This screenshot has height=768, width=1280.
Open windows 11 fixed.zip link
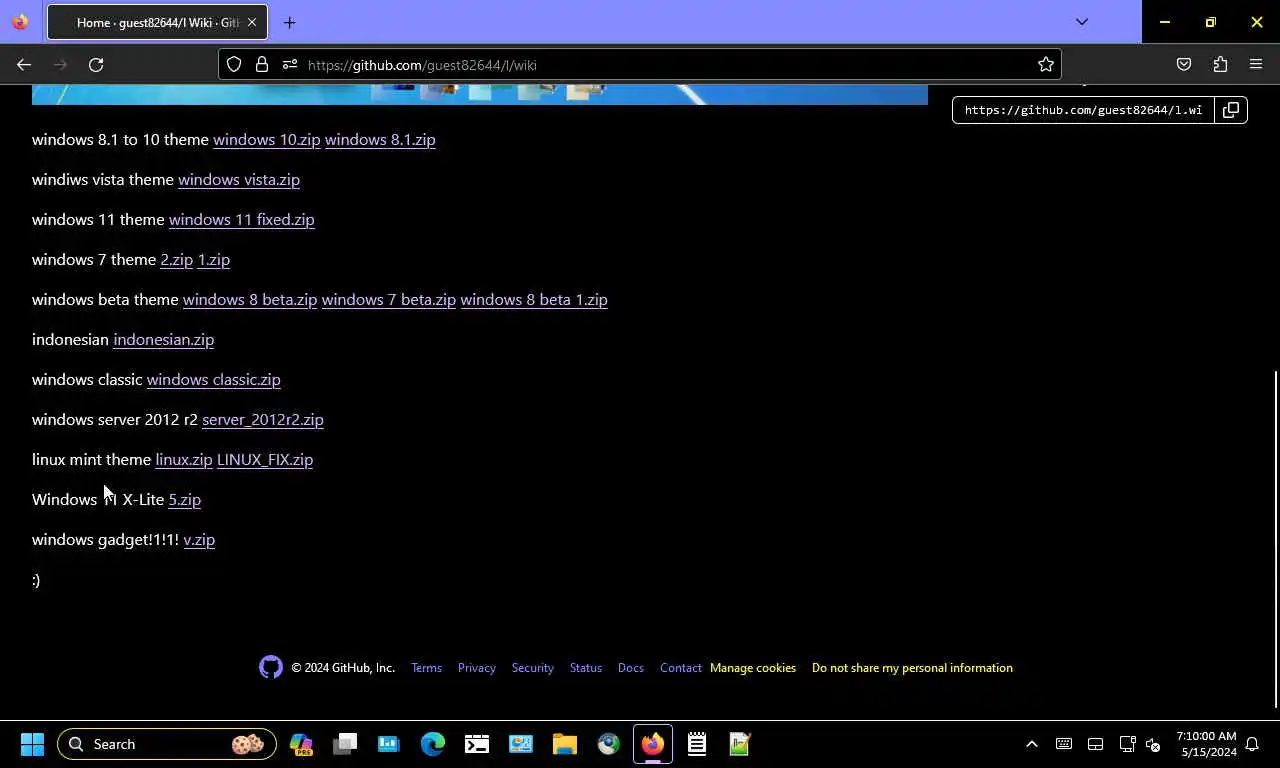(x=241, y=219)
